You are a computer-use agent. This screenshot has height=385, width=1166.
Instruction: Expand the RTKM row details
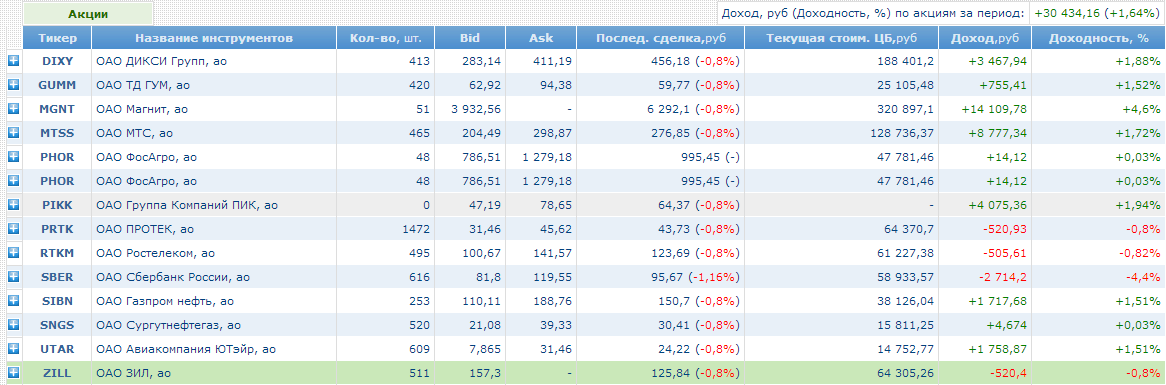[13, 253]
